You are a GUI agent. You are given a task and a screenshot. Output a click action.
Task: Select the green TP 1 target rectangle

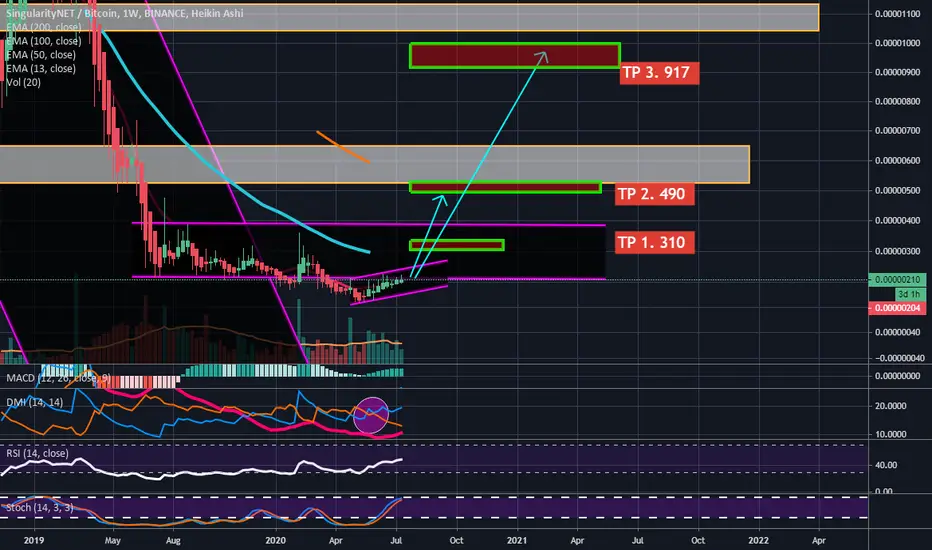click(x=456, y=245)
